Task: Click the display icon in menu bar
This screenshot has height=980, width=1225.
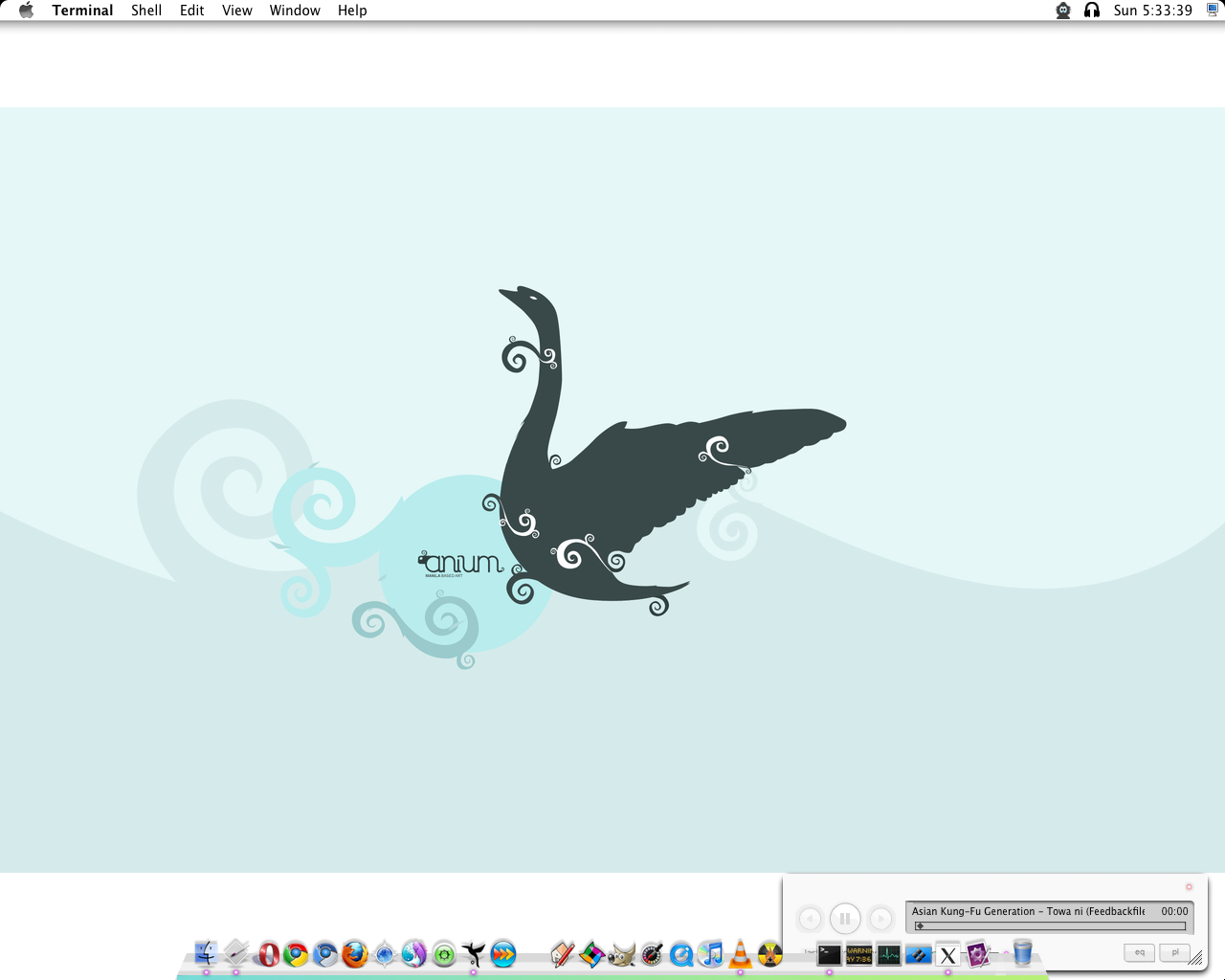Action: pyautogui.click(x=1213, y=11)
